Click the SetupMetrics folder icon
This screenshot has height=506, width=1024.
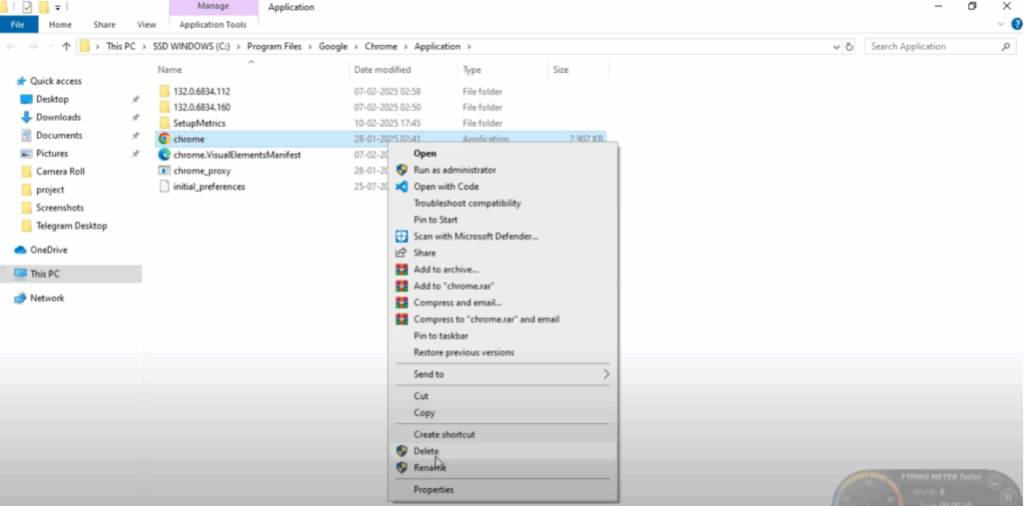(164, 123)
